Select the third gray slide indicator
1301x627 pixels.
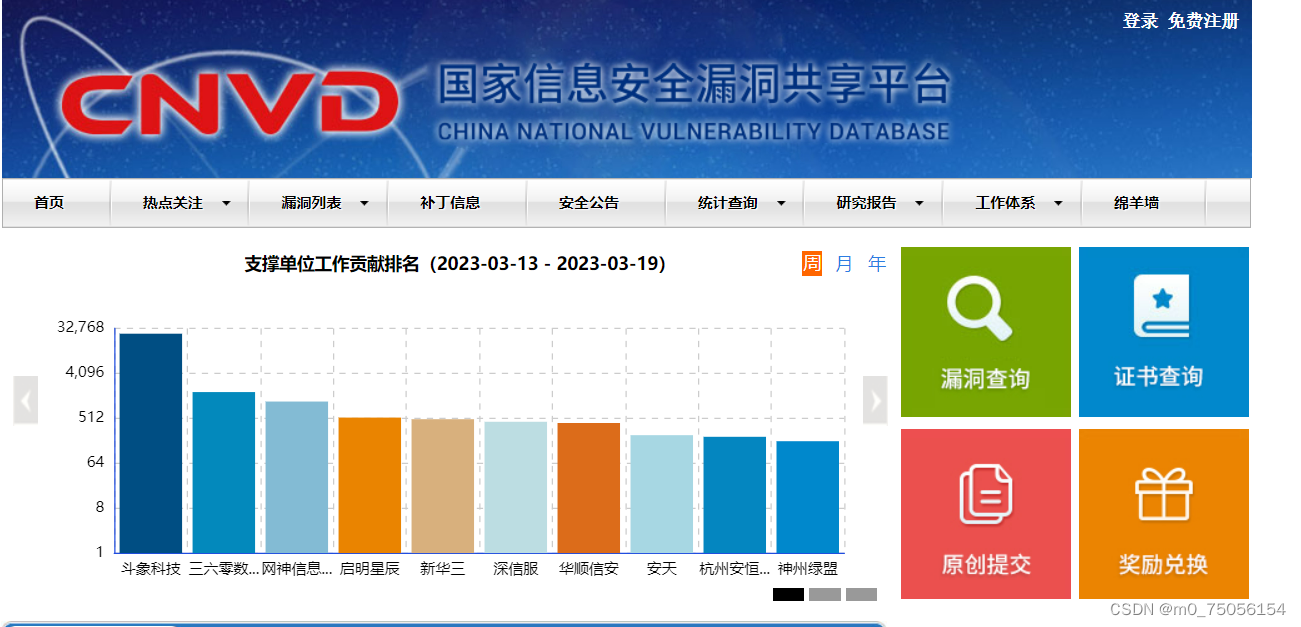(x=861, y=595)
